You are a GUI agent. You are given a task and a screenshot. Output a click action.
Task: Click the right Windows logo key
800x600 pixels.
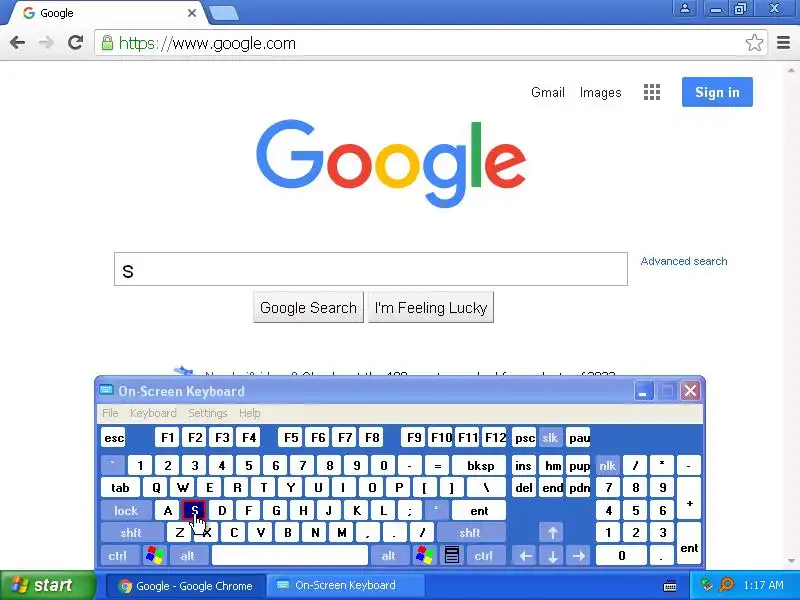pos(424,555)
